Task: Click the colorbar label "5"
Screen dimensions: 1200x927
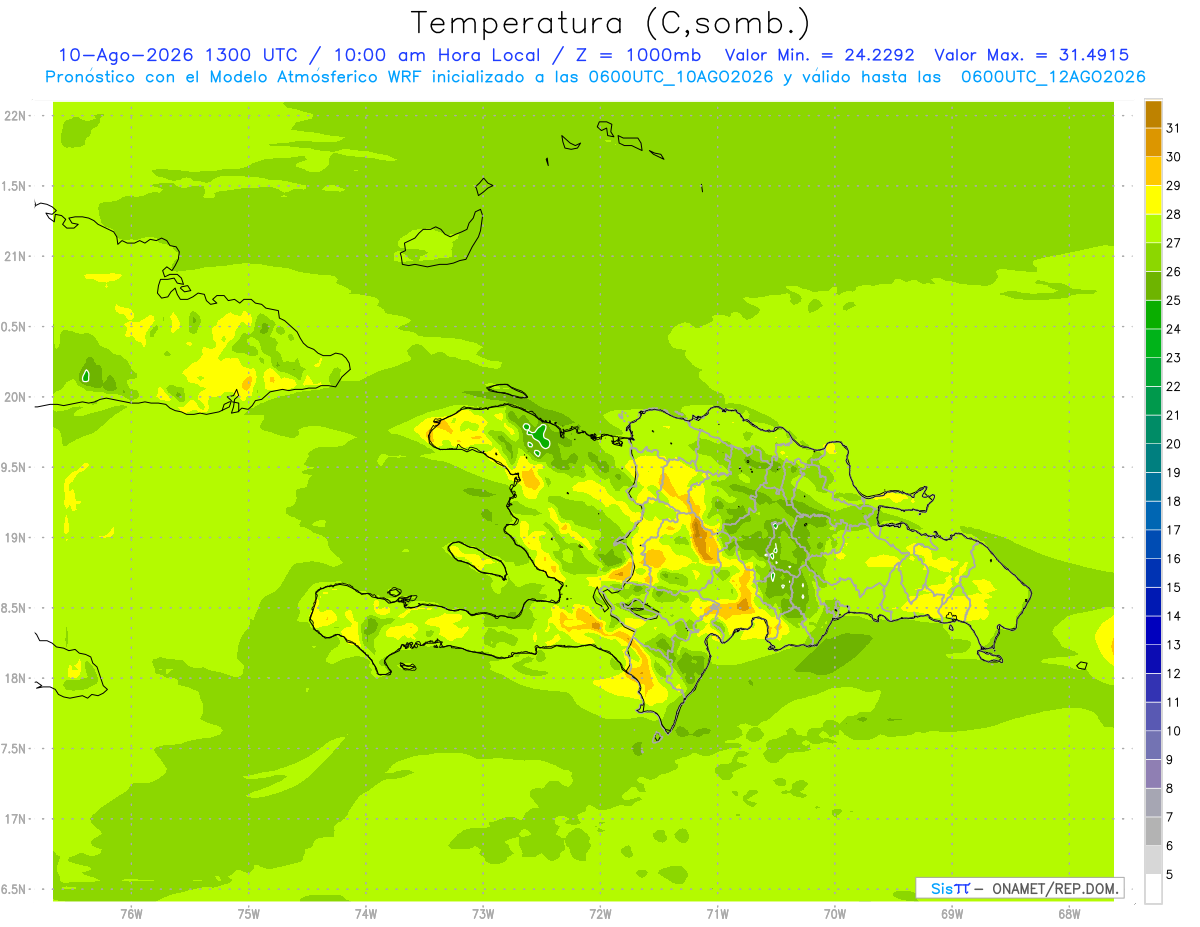Action: (1170, 874)
